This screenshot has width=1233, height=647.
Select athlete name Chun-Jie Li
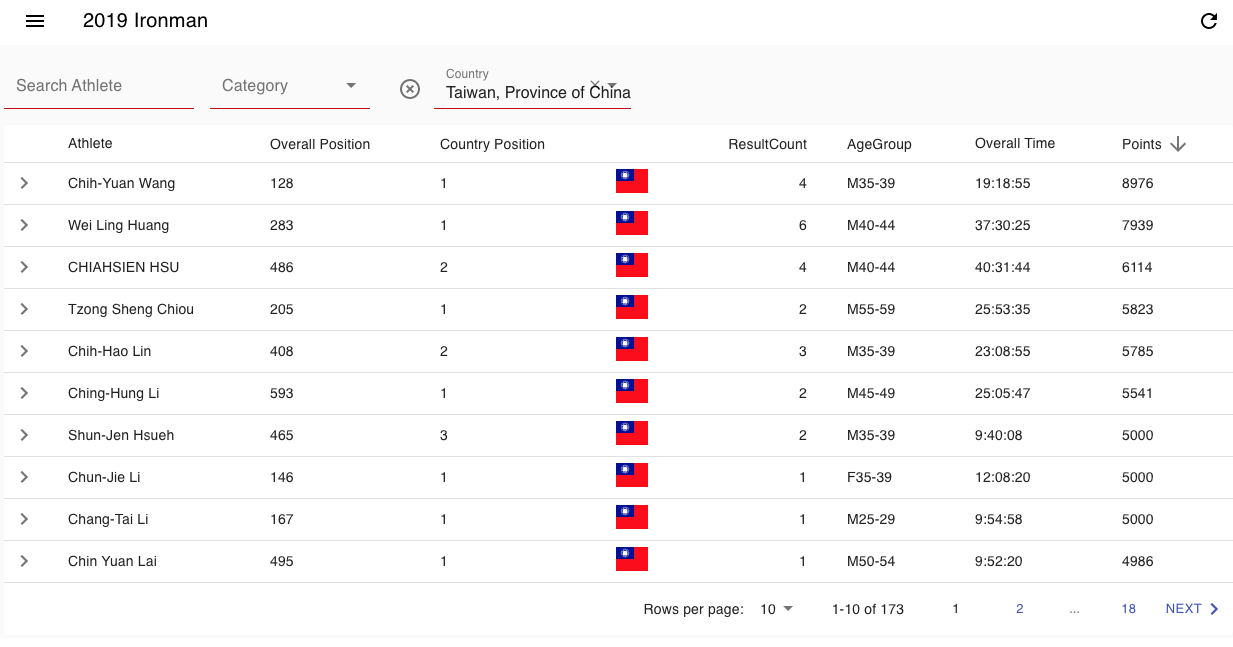104,477
